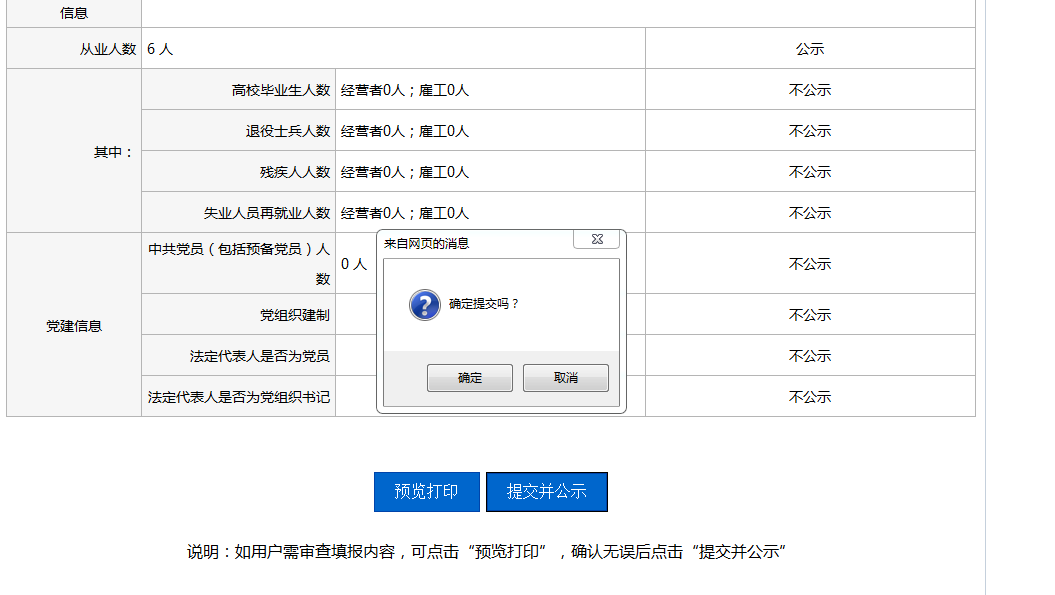
Task: Click 不公示 in 党组织建制 row
Action: tap(810, 315)
